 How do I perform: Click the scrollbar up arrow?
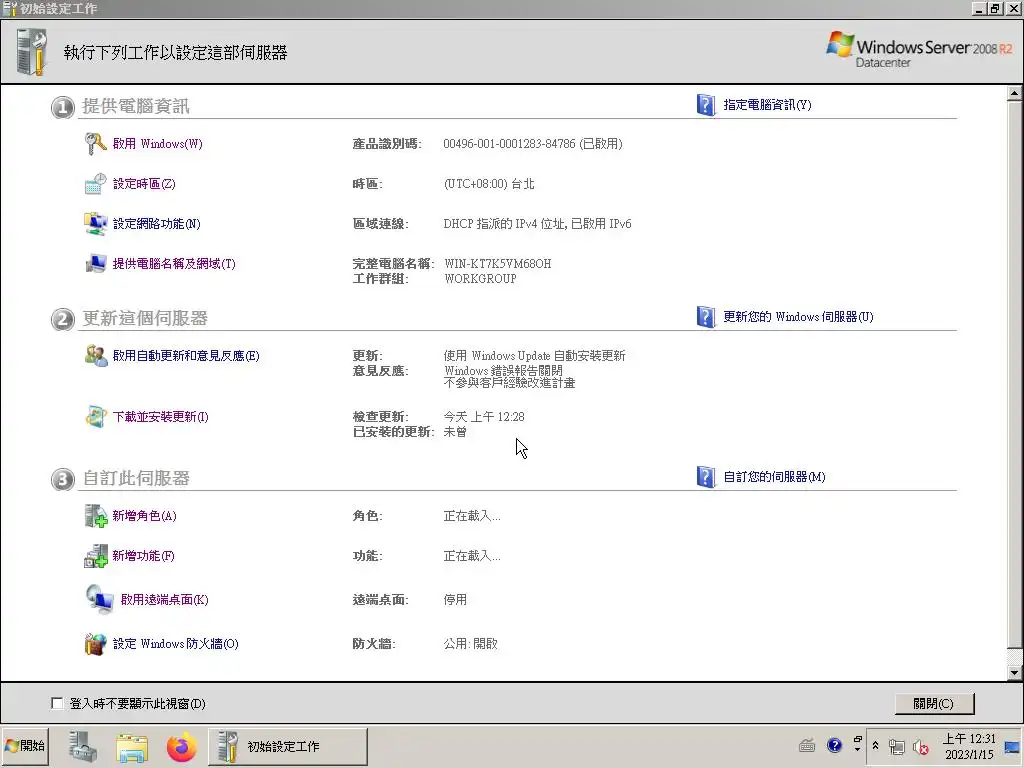(1014, 93)
